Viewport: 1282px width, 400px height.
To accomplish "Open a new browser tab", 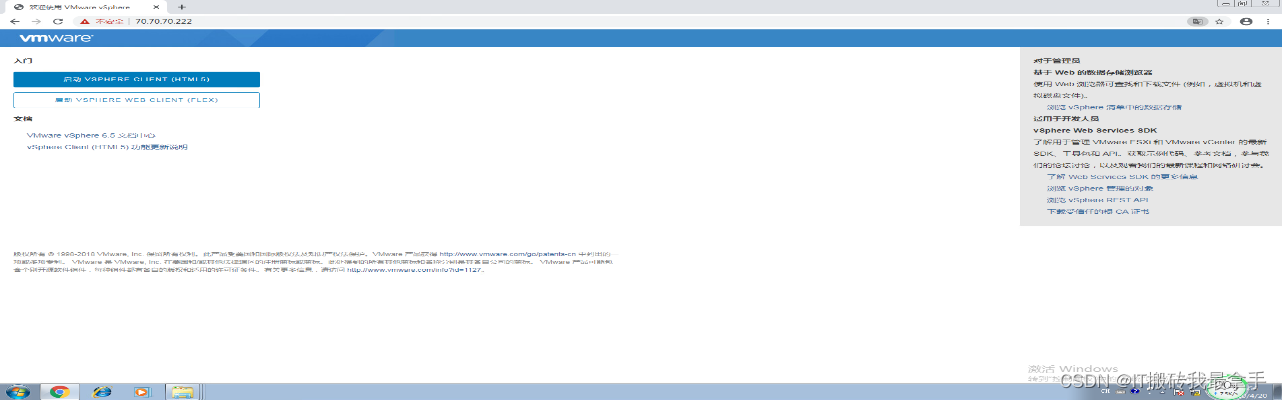I will (182, 6).
